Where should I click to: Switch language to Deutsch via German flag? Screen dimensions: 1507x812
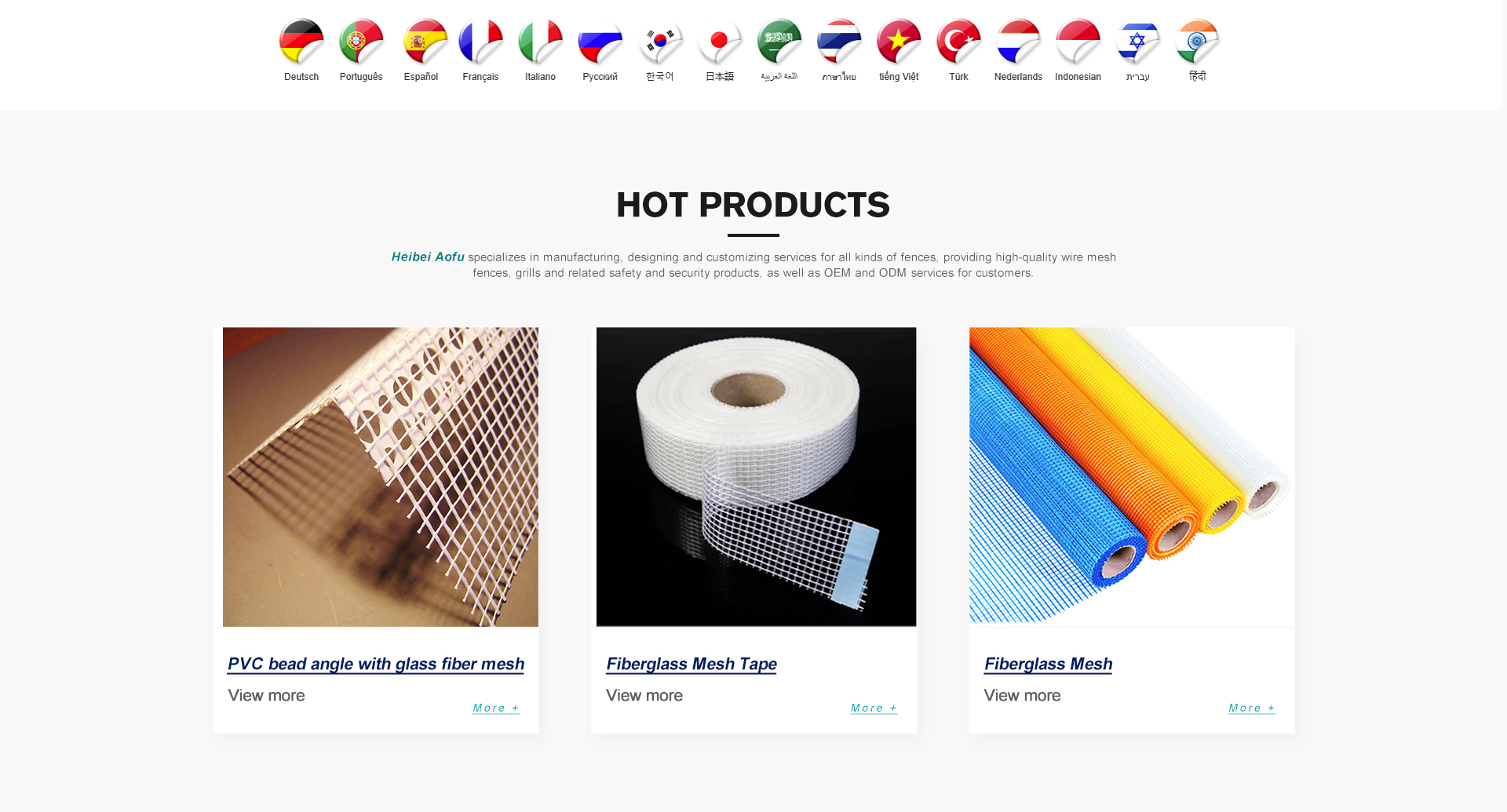click(301, 42)
